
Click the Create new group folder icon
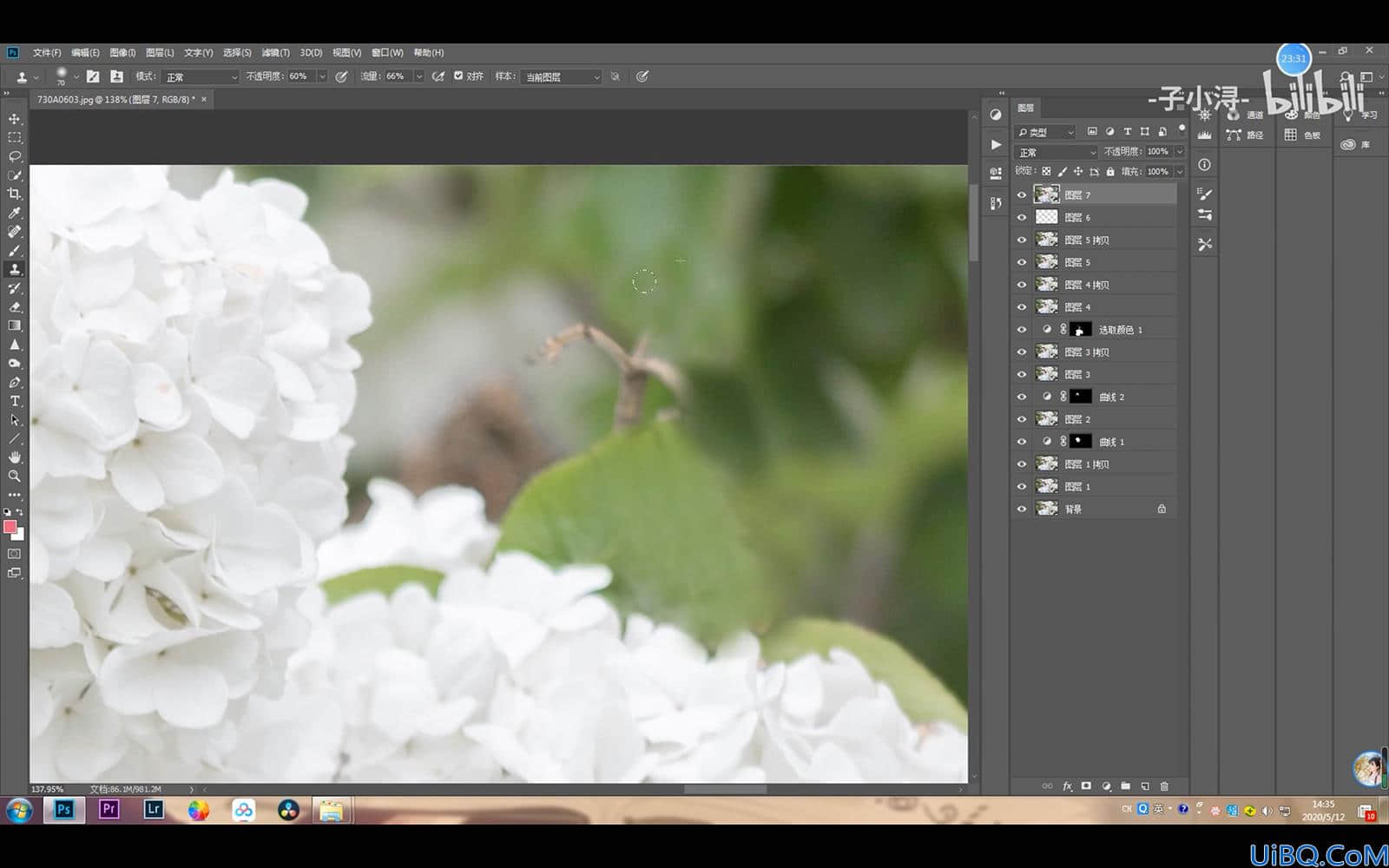point(1126,786)
